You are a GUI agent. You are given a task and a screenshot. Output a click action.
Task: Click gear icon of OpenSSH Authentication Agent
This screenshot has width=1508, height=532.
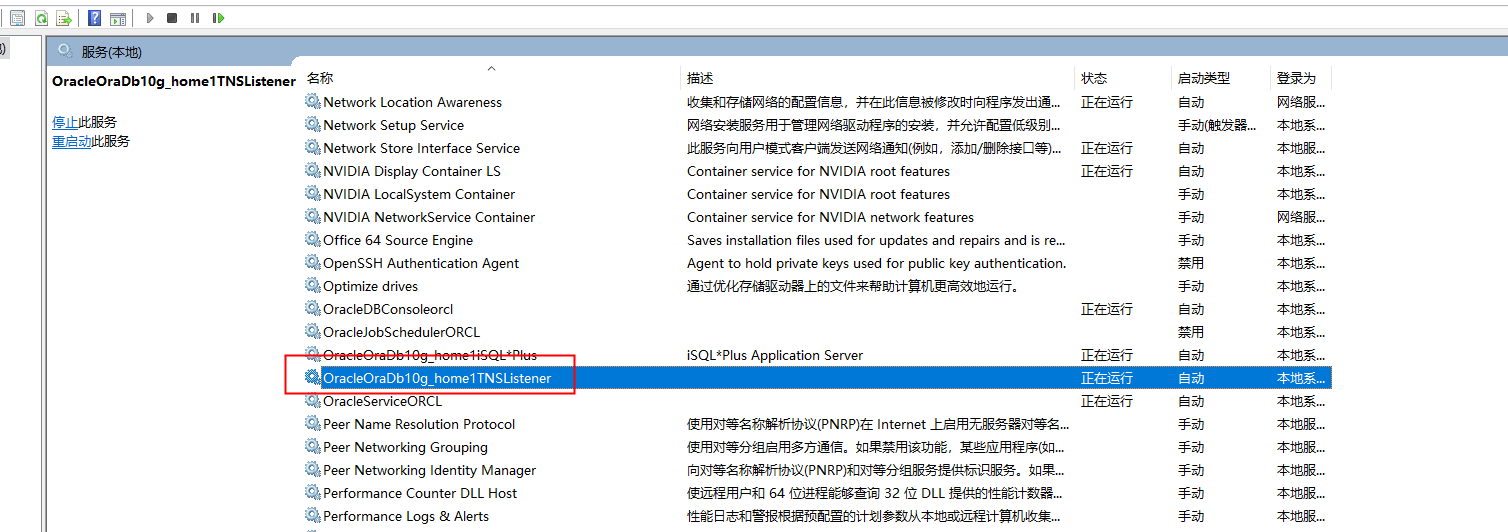313,263
